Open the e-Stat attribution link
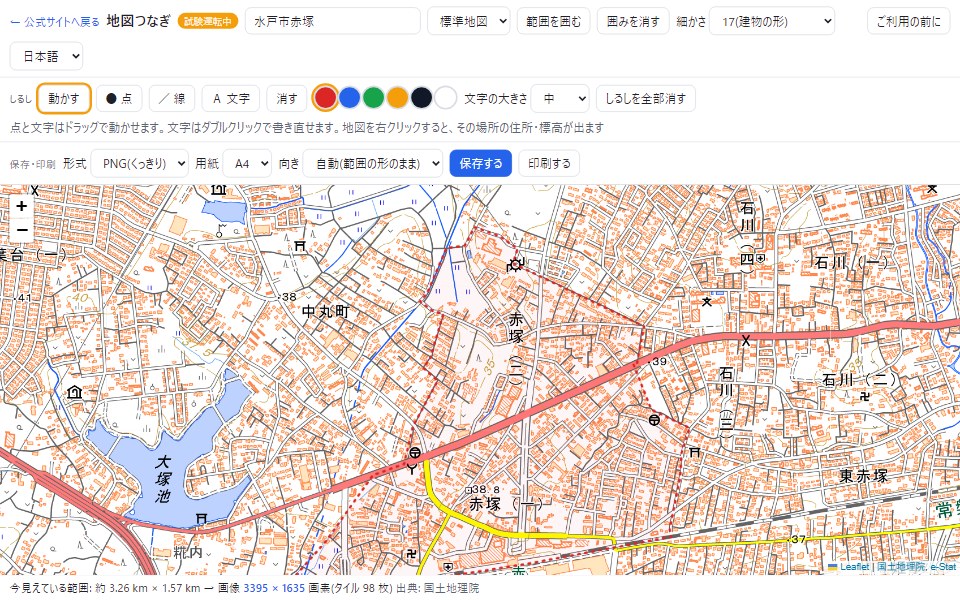 (x=943, y=567)
